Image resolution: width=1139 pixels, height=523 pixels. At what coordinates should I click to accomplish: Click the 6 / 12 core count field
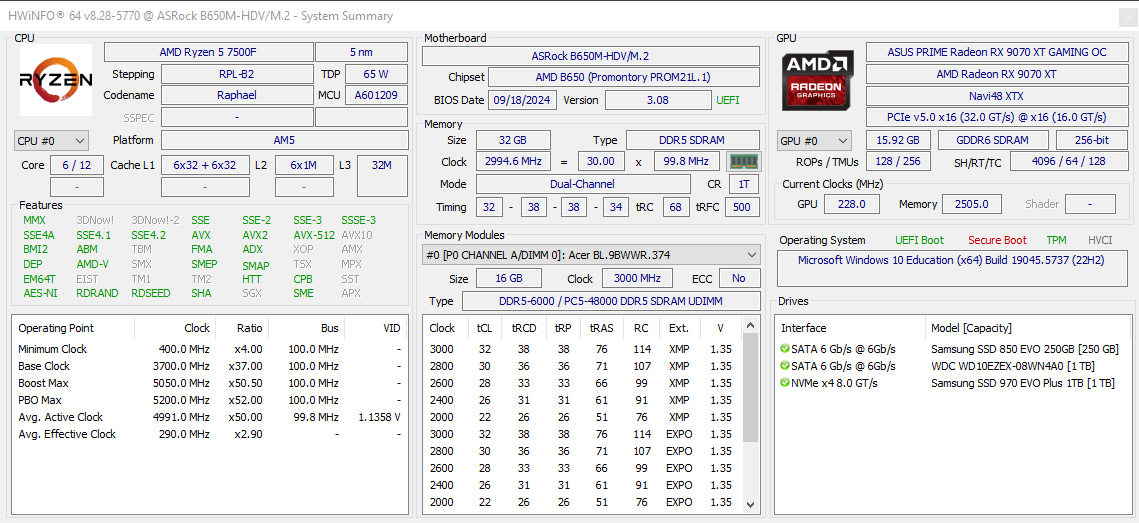77,165
